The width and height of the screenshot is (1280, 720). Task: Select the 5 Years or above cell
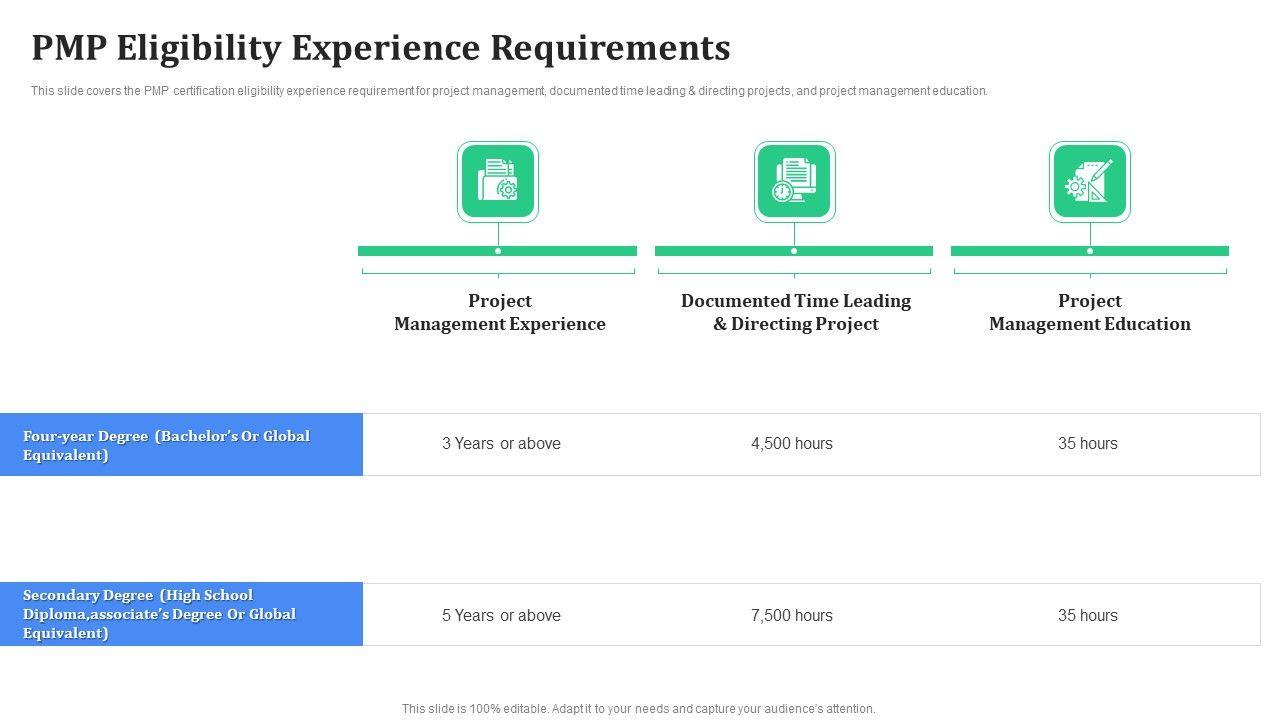point(501,616)
